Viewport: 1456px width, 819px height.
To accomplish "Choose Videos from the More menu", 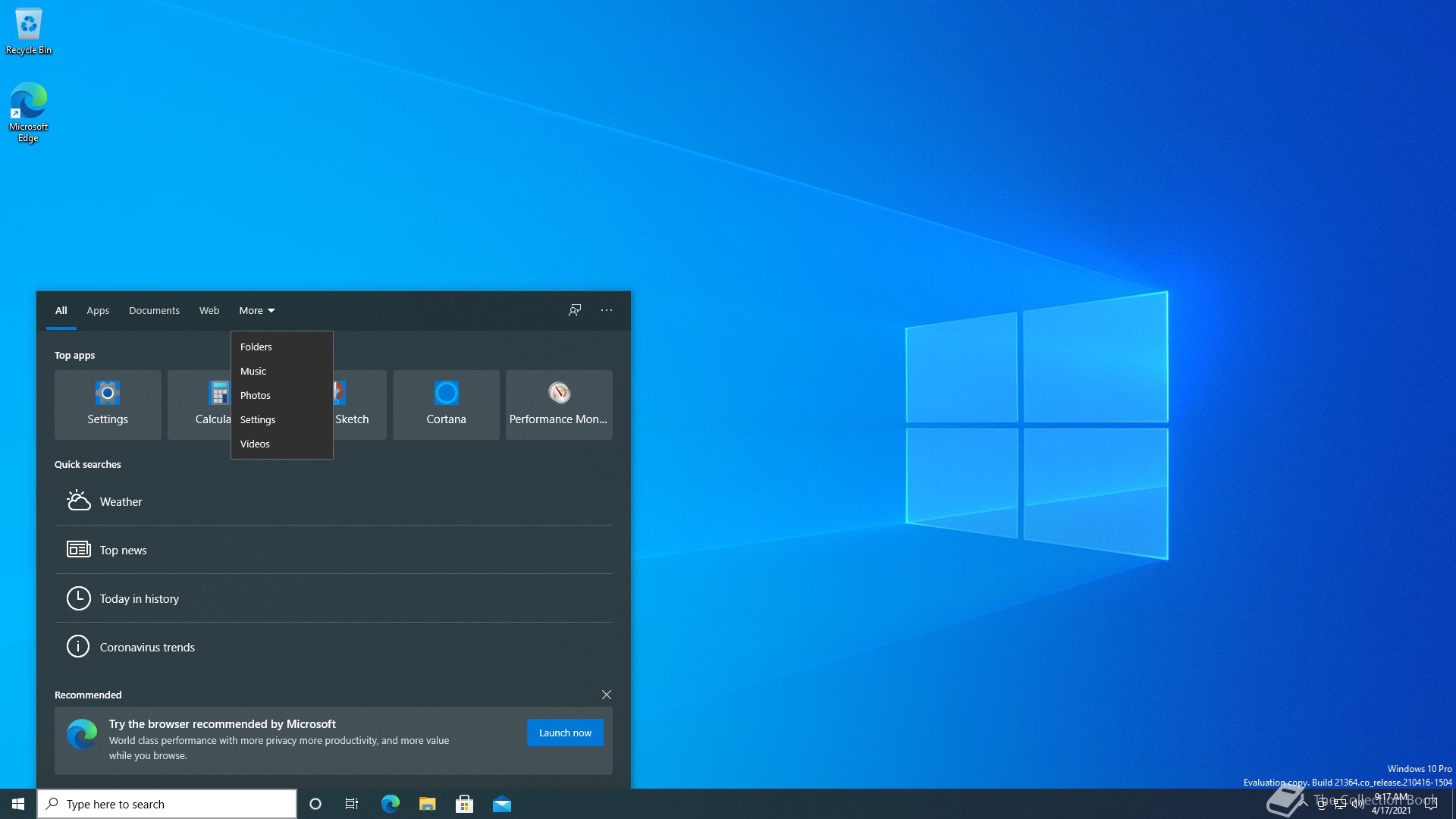I will click(x=282, y=444).
